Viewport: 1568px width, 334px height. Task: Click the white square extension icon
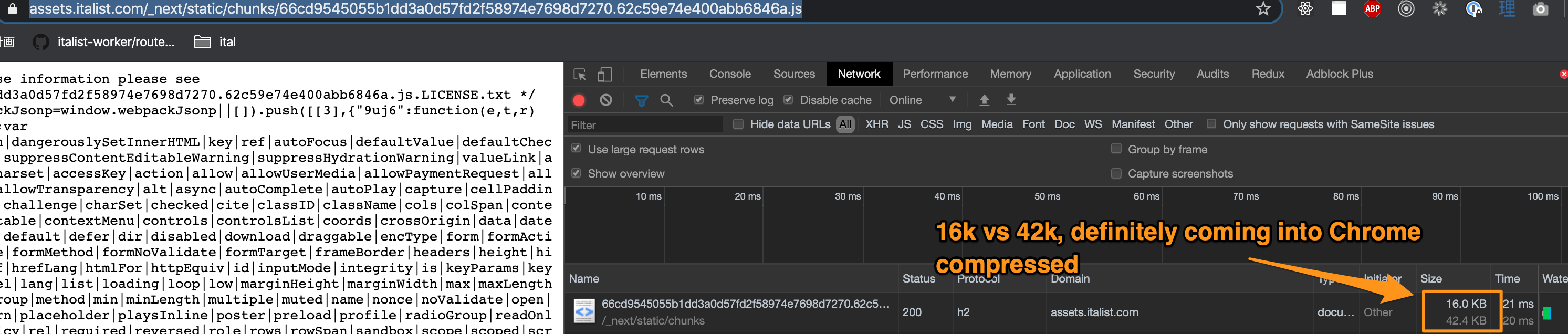pyautogui.click(x=1339, y=8)
